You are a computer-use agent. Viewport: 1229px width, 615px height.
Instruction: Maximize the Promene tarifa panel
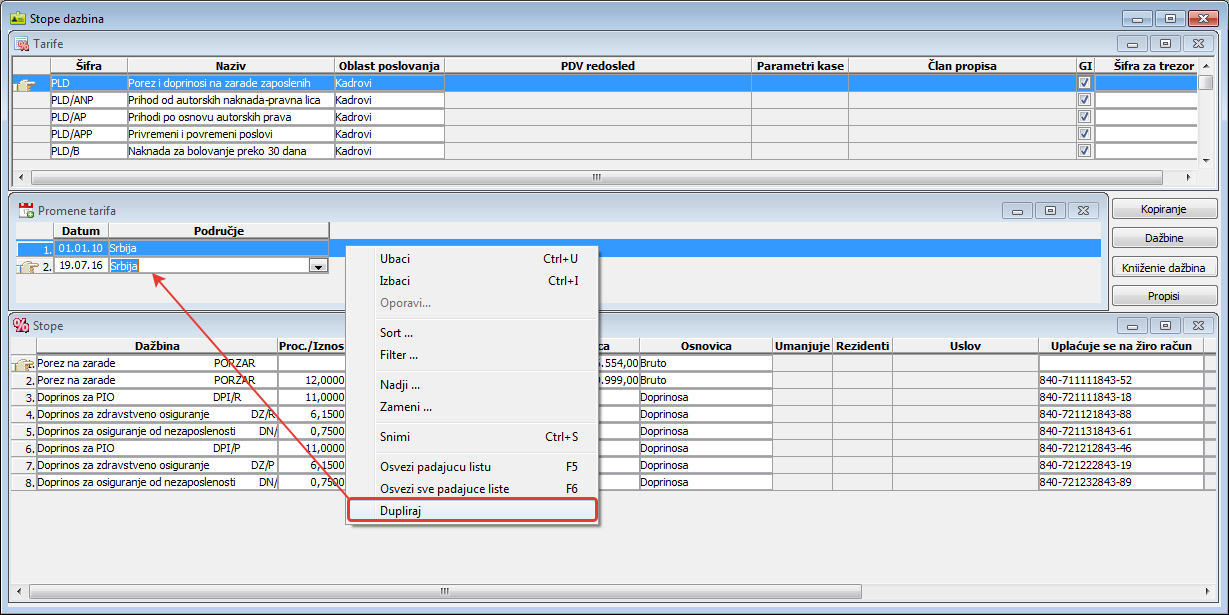point(1050,211)
